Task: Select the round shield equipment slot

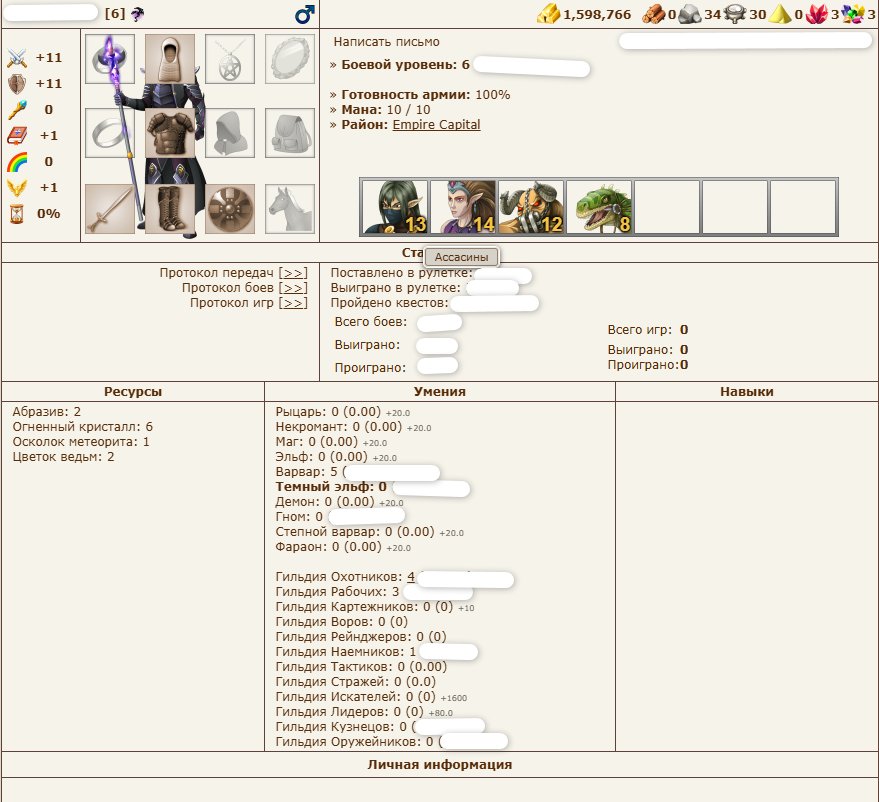Action: pyautogui.click(x=229, y=208)
